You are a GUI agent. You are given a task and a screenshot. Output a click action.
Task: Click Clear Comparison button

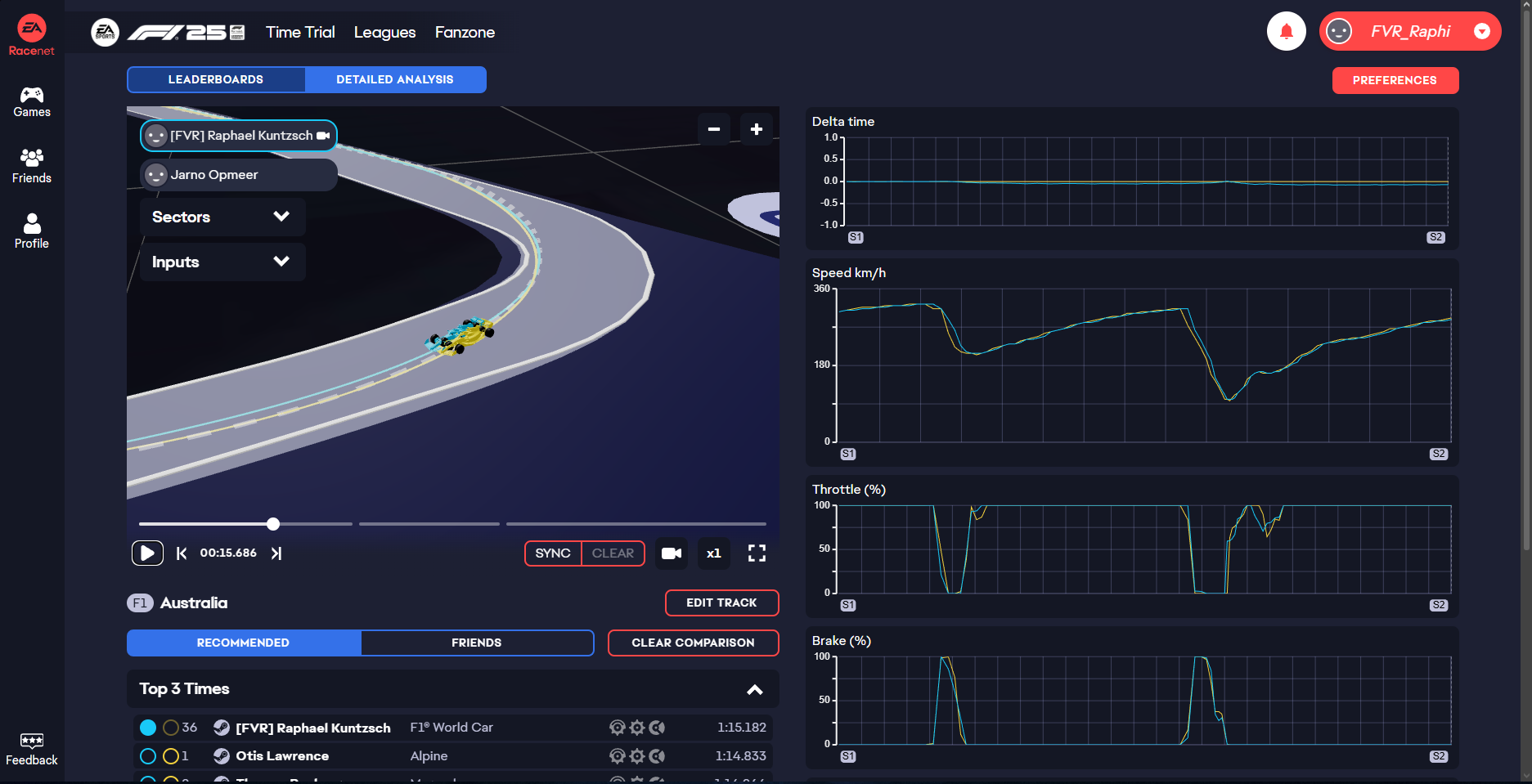(693, 643)
